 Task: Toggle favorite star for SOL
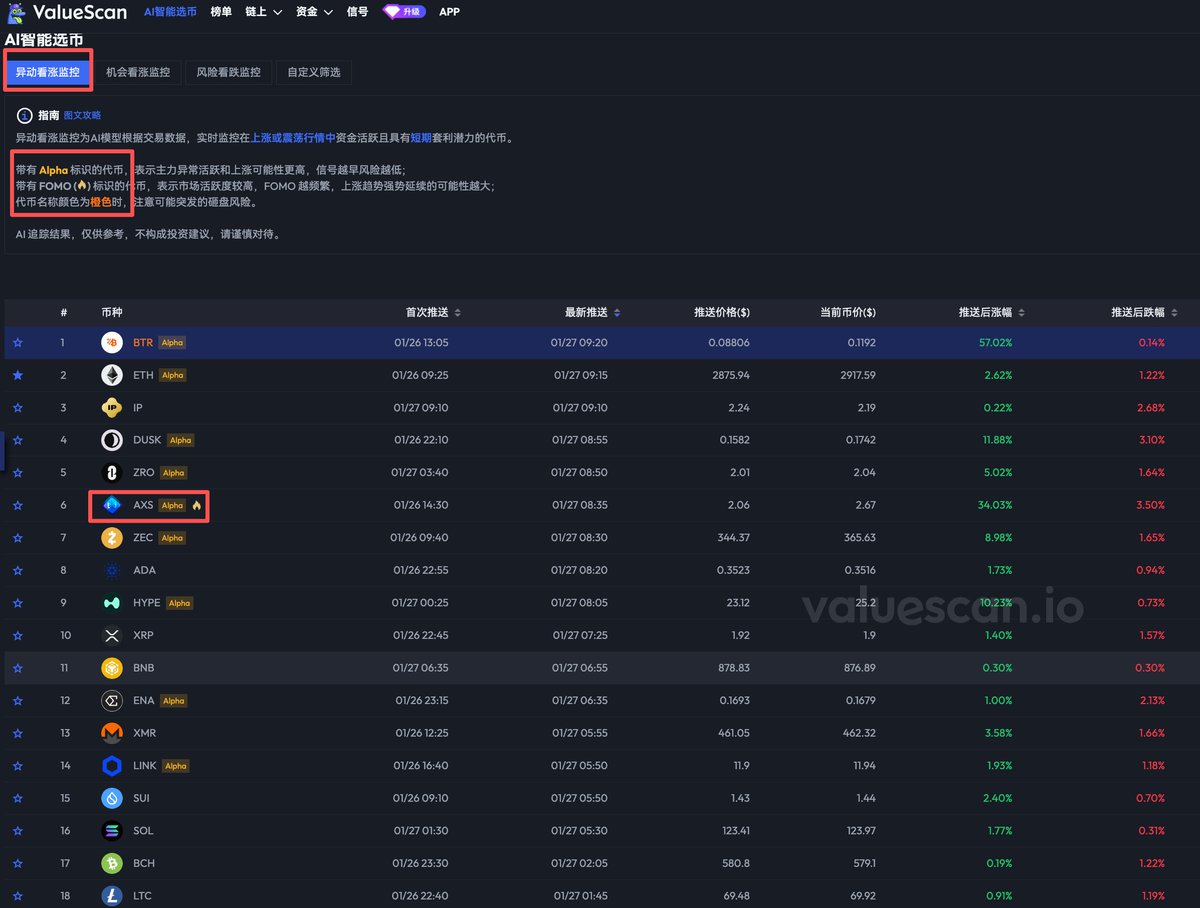17,831
